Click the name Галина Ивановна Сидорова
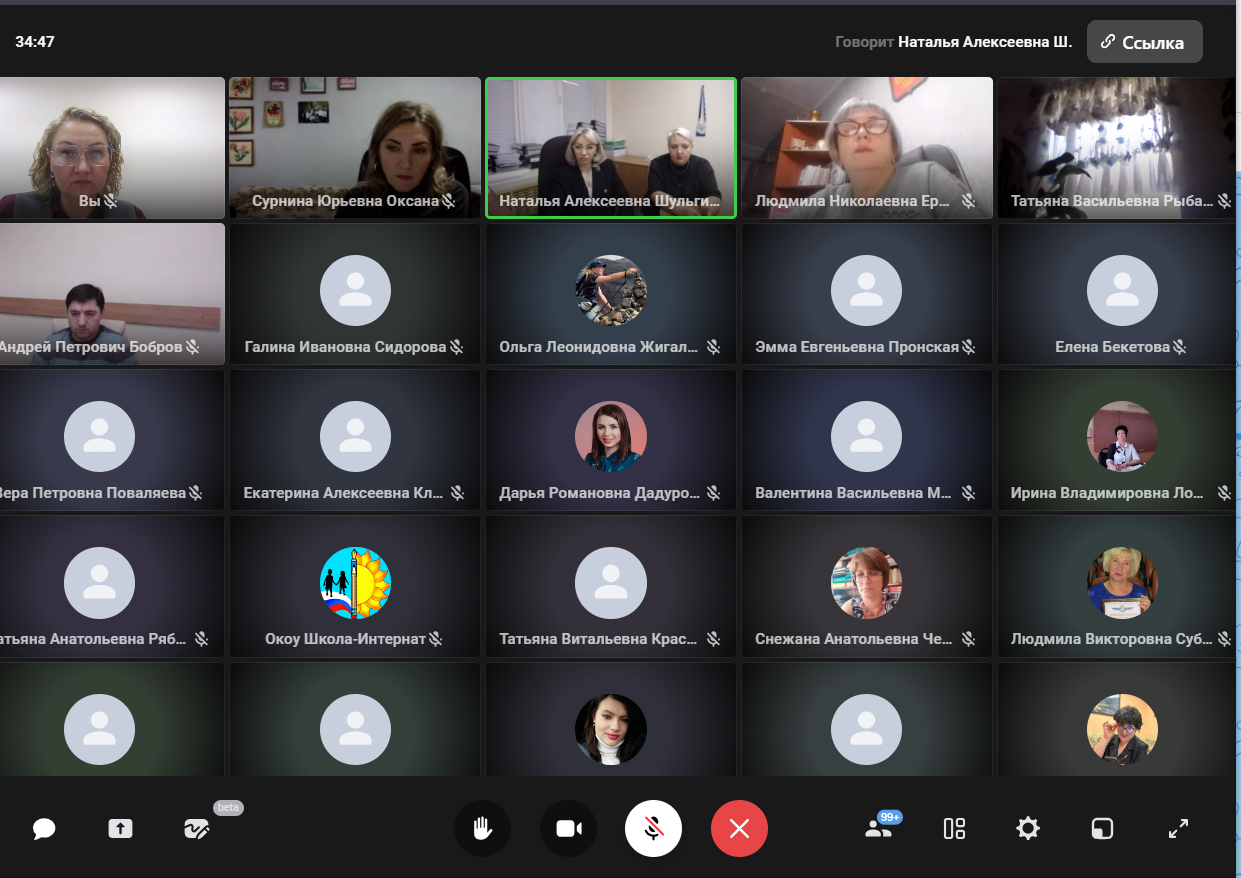The width and height of the screenshot is (1241, 878). point(345,347)
